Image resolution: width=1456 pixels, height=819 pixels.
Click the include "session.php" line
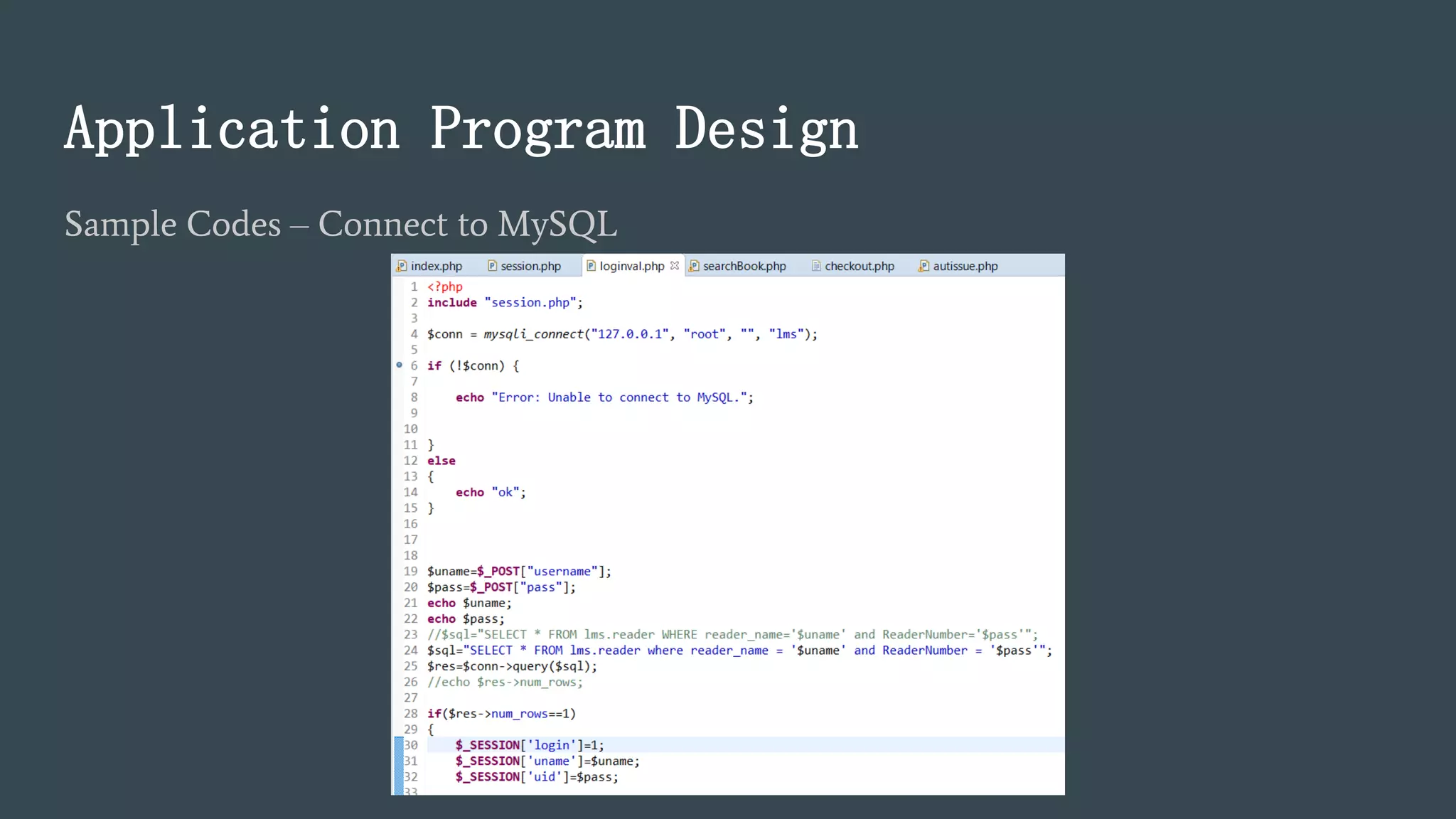505,303
